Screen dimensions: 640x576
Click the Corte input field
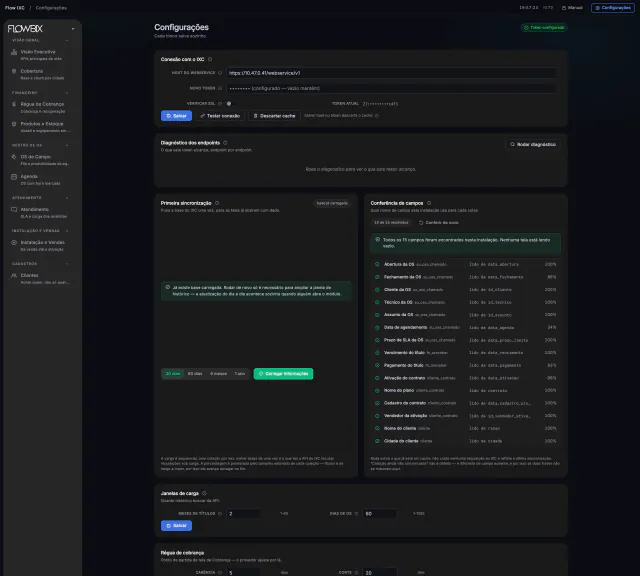coord(380,573)
